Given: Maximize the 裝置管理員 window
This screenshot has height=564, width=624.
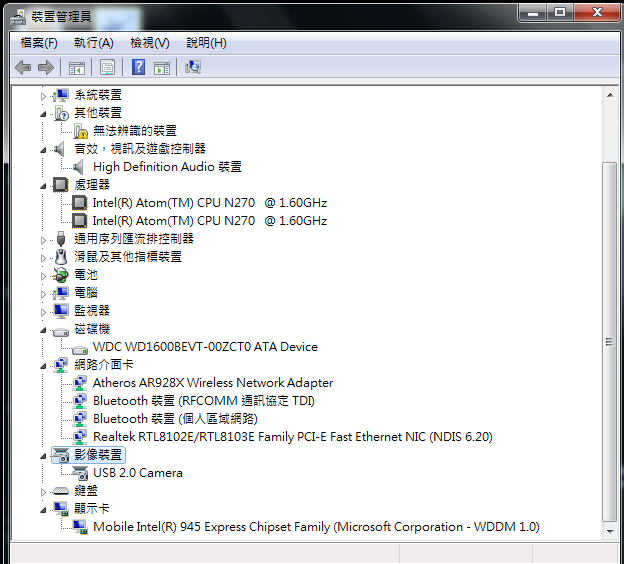Looking at the screenshot, I should [x=560, y=13].
